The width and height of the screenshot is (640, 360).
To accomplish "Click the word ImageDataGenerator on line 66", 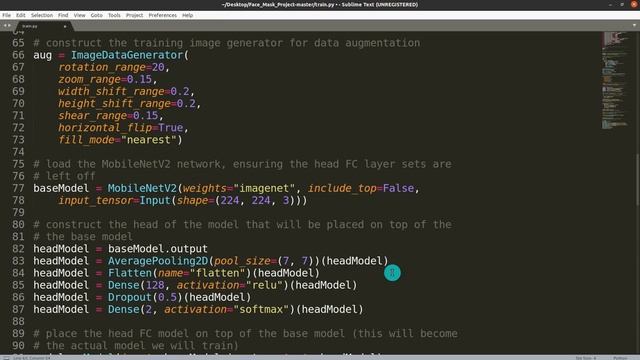I will [x=127, y=55].
